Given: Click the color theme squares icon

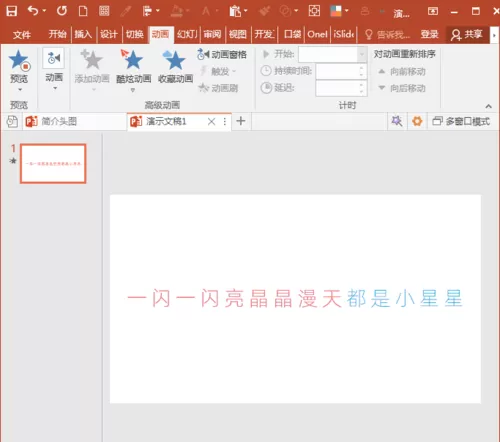Looking at the screenshot, I should pos(336,11).
